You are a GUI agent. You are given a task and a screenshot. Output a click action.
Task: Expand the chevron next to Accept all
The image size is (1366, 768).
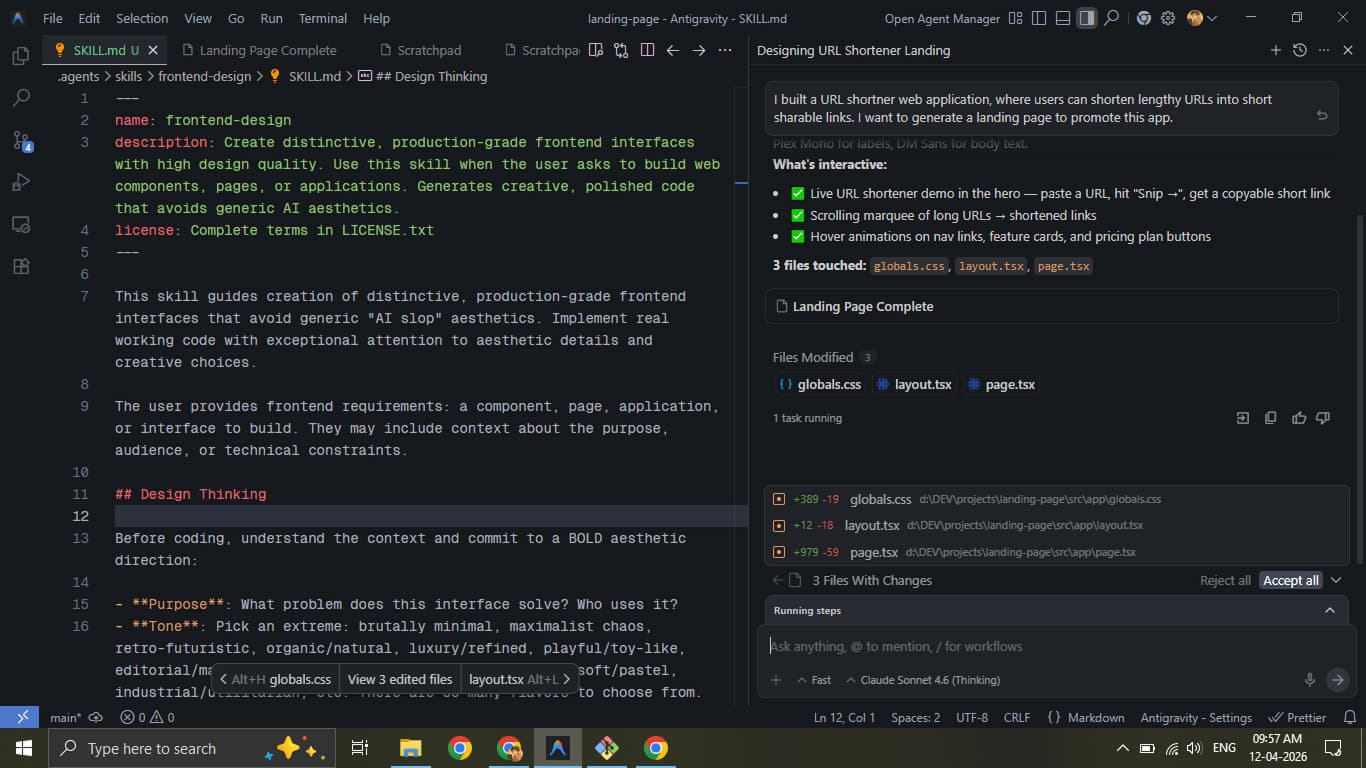tap(1336, 580)
